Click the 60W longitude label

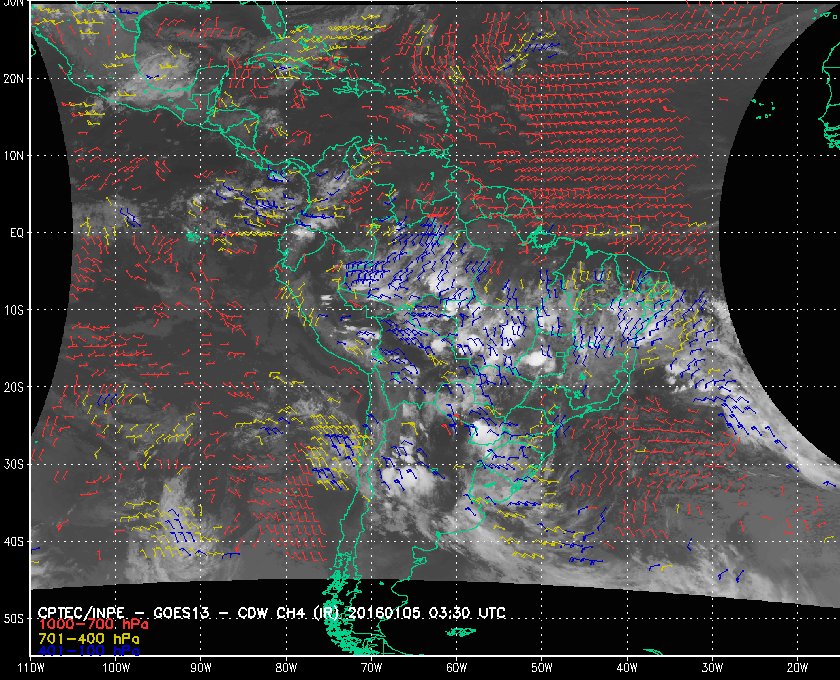coord(456,668)
